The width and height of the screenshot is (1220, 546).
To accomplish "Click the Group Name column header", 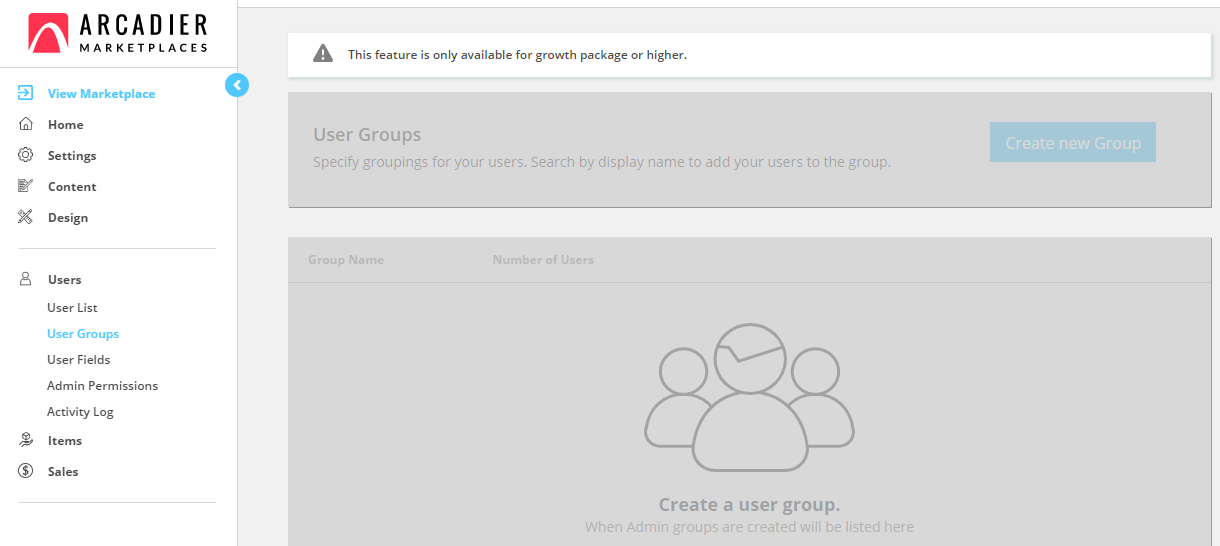I will click(346, 260).
